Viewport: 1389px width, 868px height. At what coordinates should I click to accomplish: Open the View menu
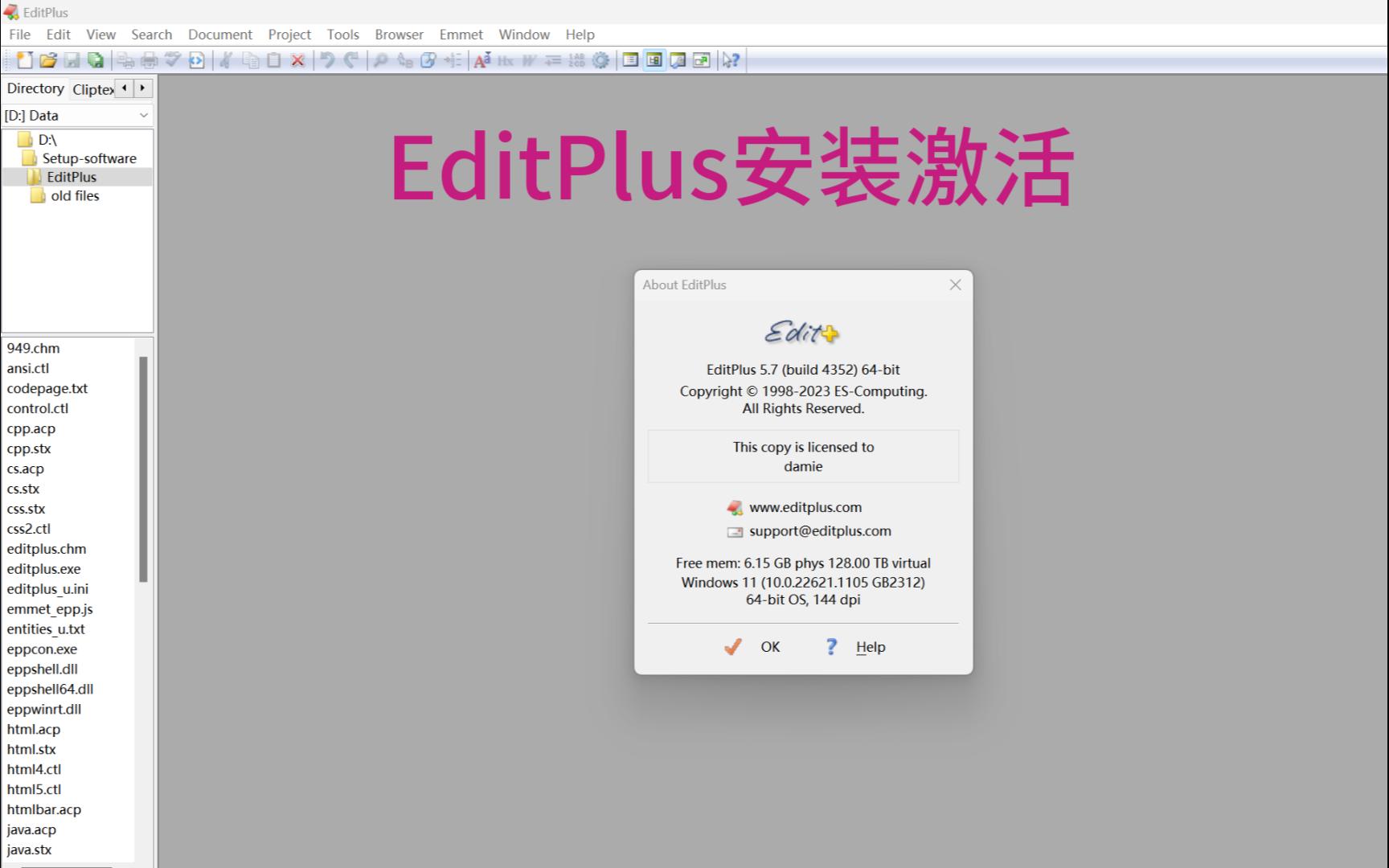tap(101, 35)
